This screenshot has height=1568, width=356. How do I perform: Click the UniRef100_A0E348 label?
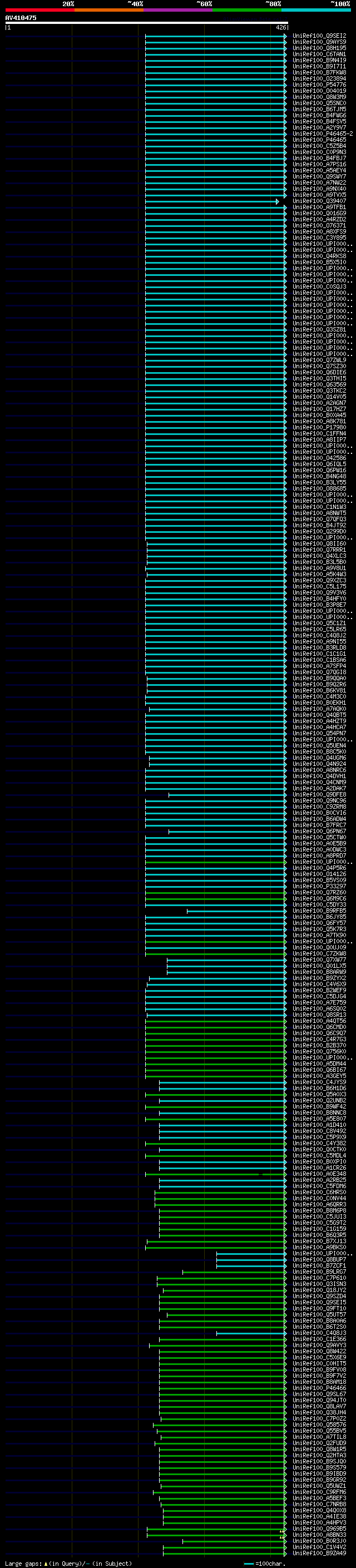point(319,1174)
